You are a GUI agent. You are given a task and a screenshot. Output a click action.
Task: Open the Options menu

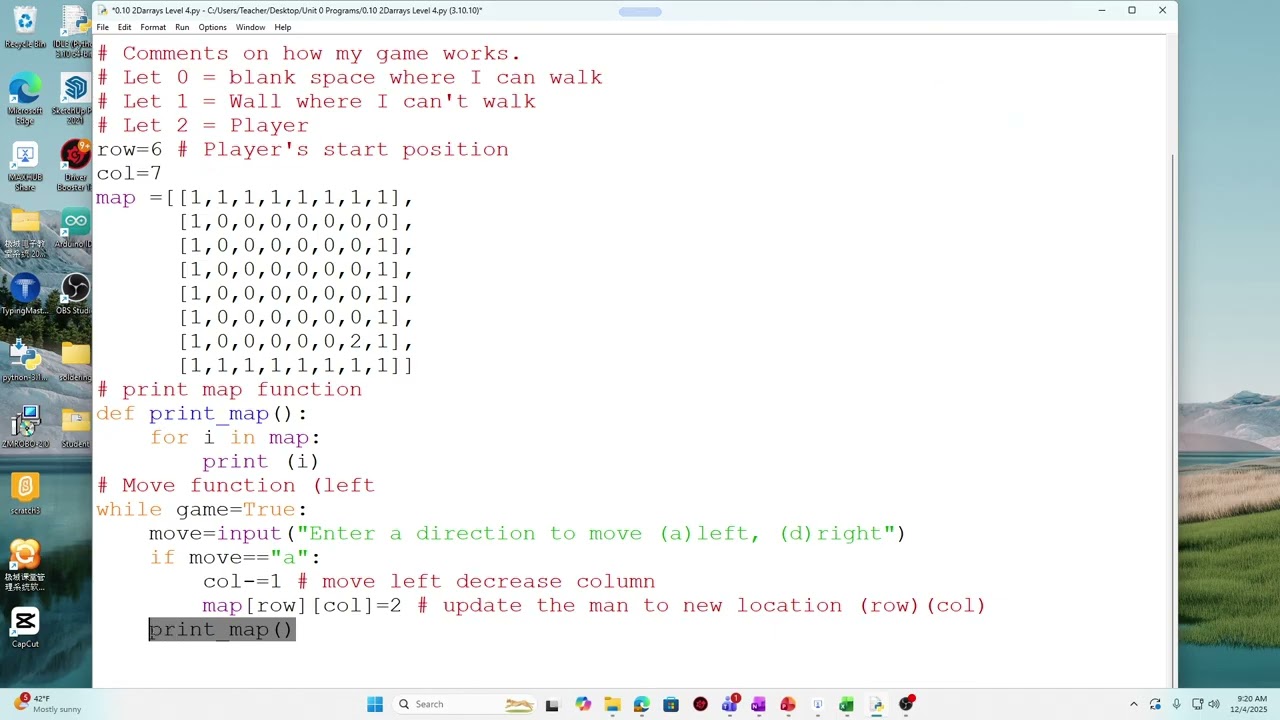click(x=212, y=27)
